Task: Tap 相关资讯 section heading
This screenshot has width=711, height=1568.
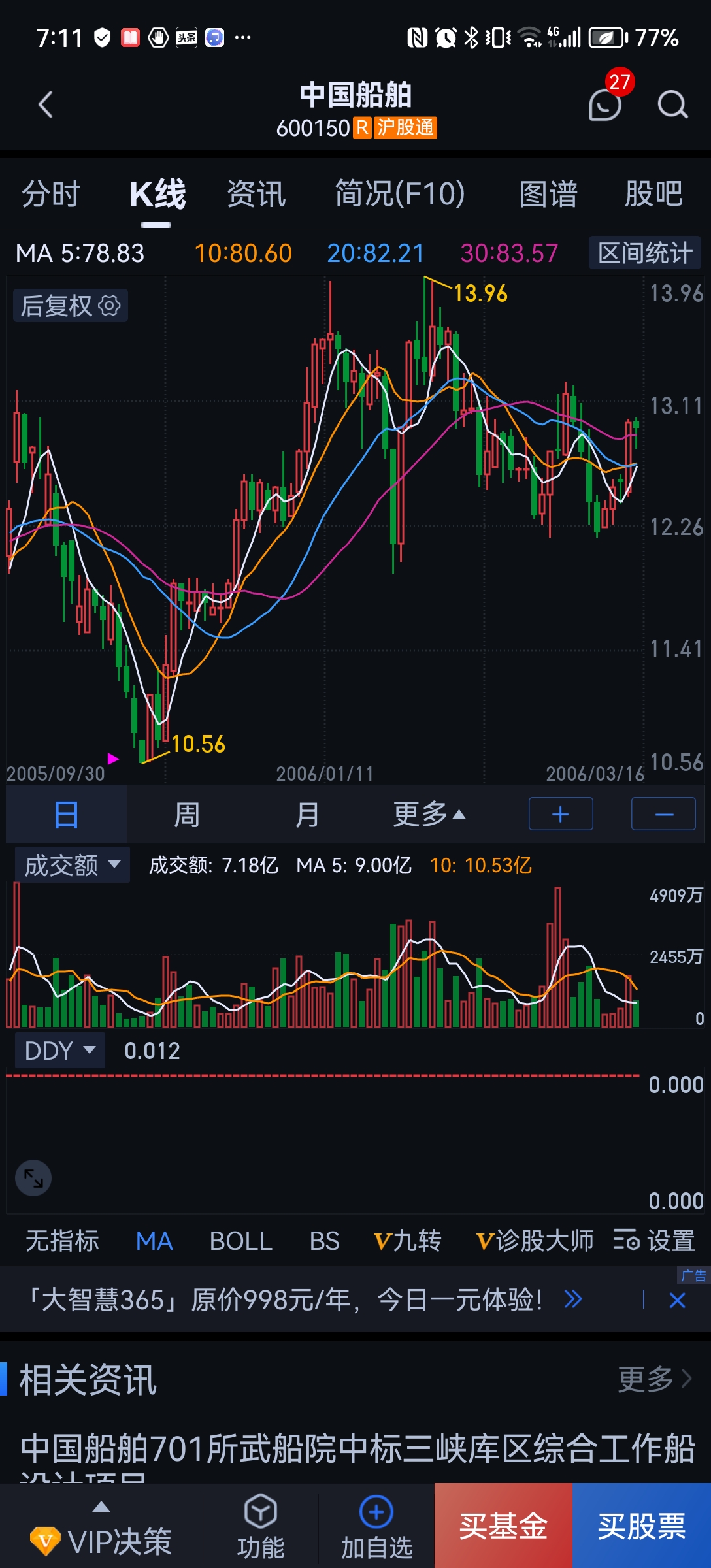Action: [88, 1379]
